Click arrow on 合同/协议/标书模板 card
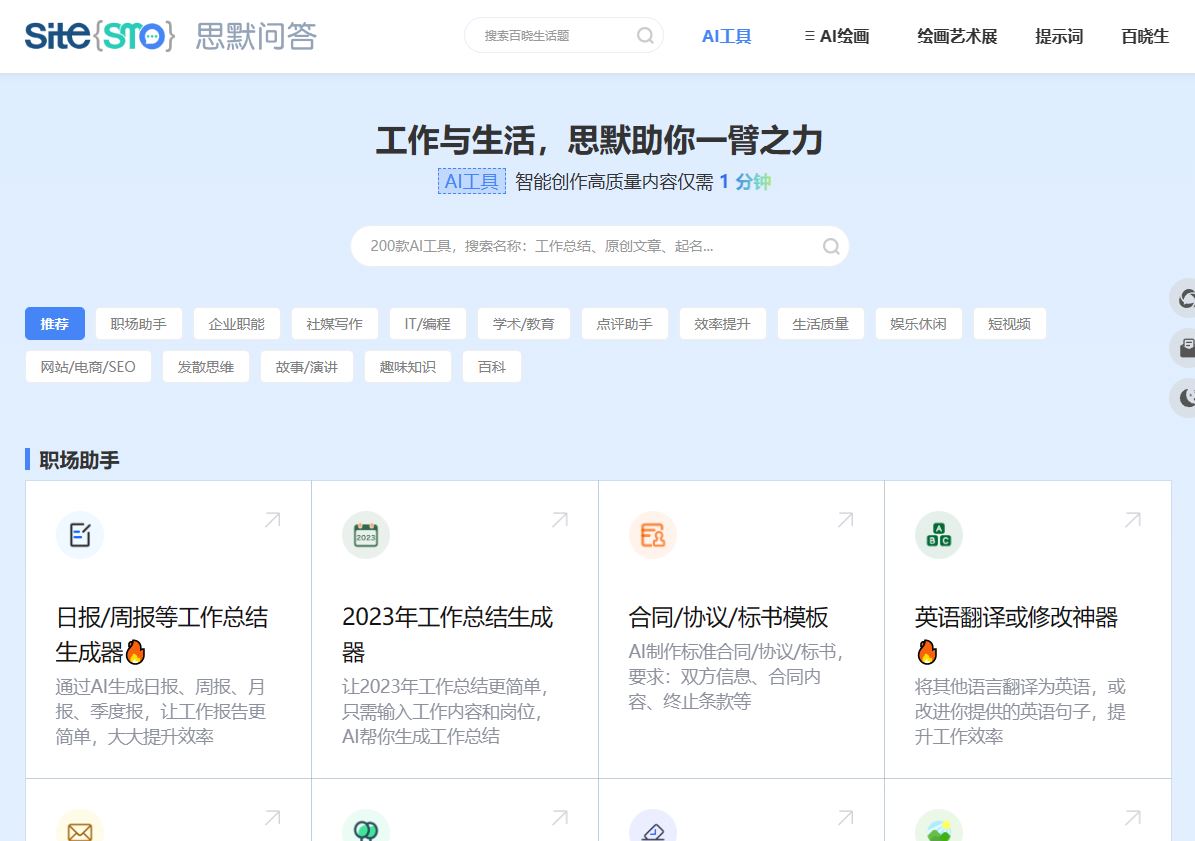 (845, 520)
